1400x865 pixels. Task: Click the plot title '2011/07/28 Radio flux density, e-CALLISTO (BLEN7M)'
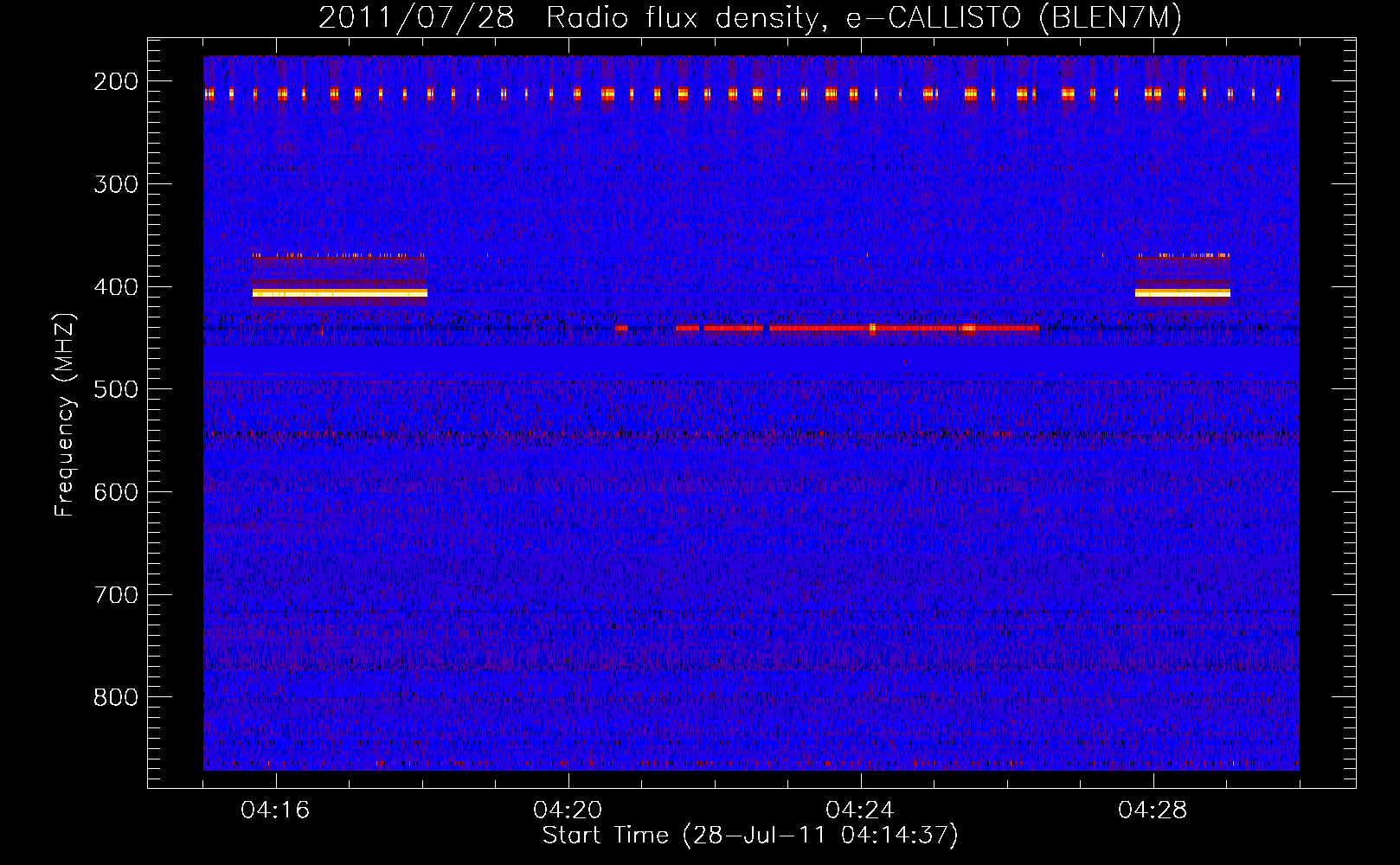[750, 17]
